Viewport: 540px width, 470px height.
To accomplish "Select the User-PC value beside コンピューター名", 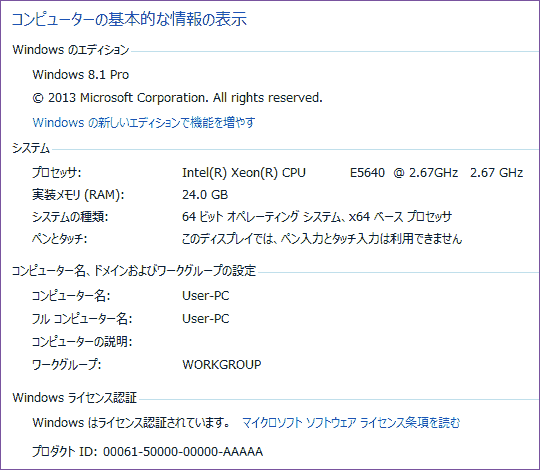I will [206, 296].
